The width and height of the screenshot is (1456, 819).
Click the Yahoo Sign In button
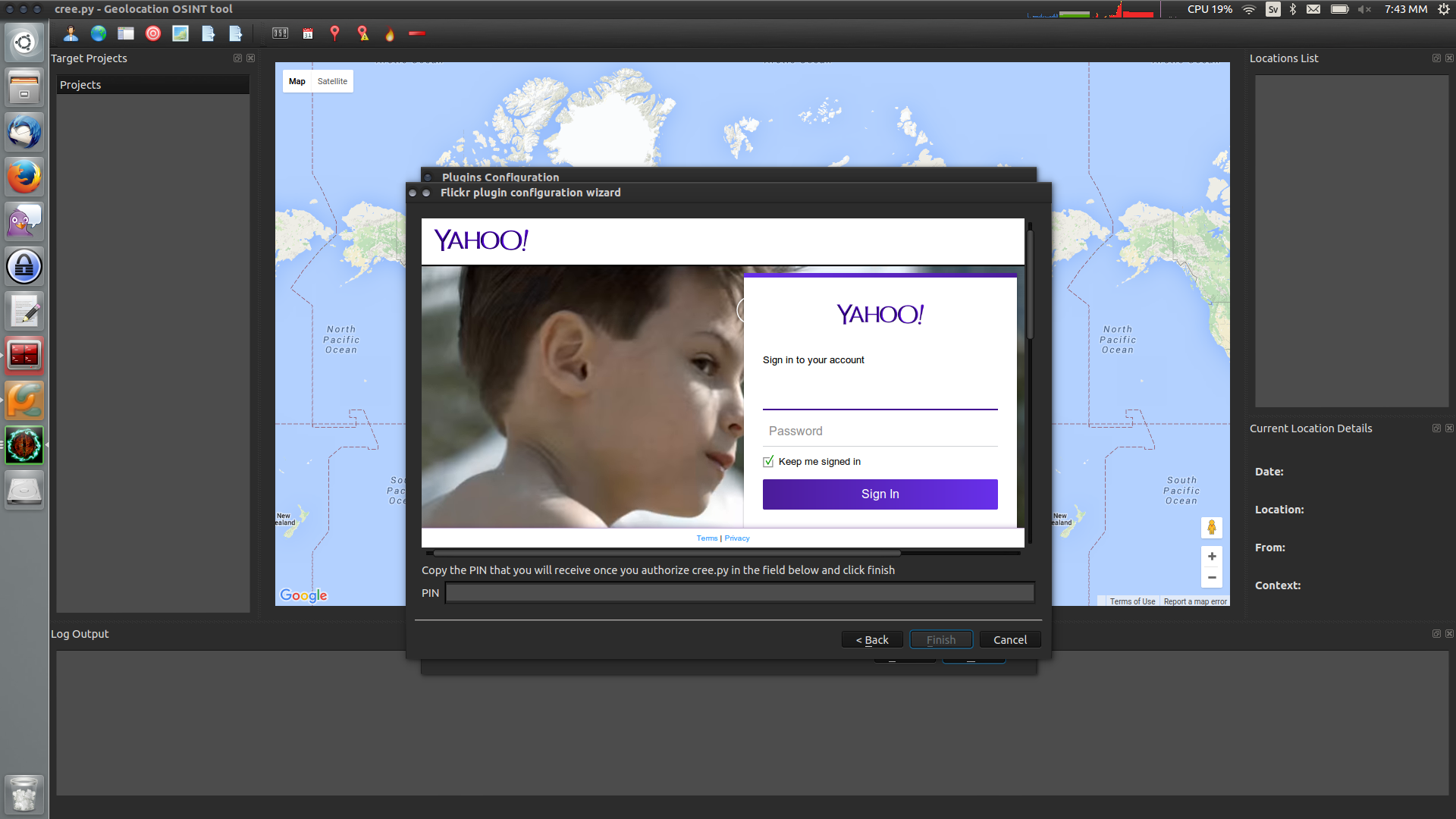880,494
